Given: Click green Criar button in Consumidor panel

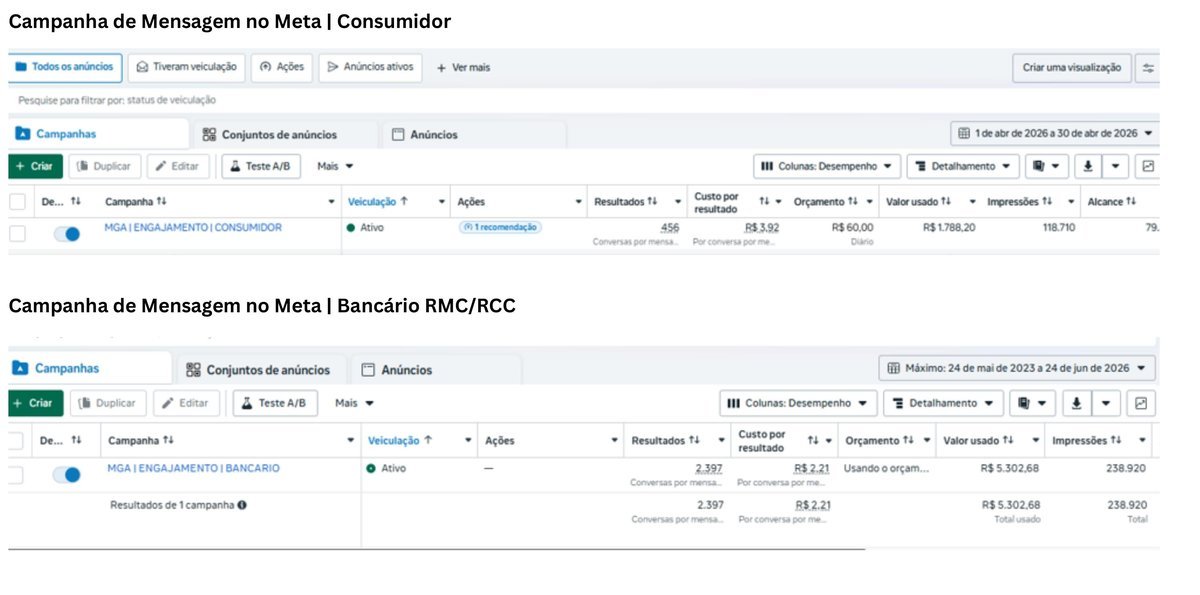Looking at the screenshot, I should [35, 166].
